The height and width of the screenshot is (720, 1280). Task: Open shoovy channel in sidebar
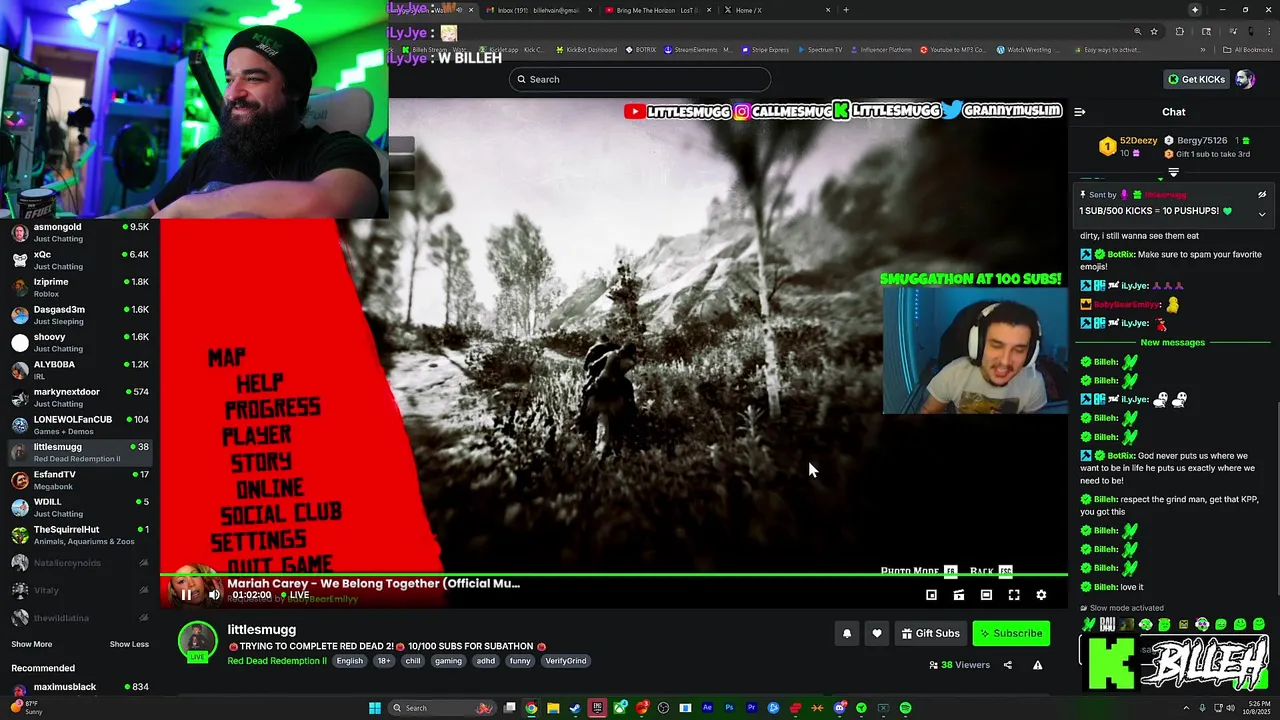coord(80,343)
